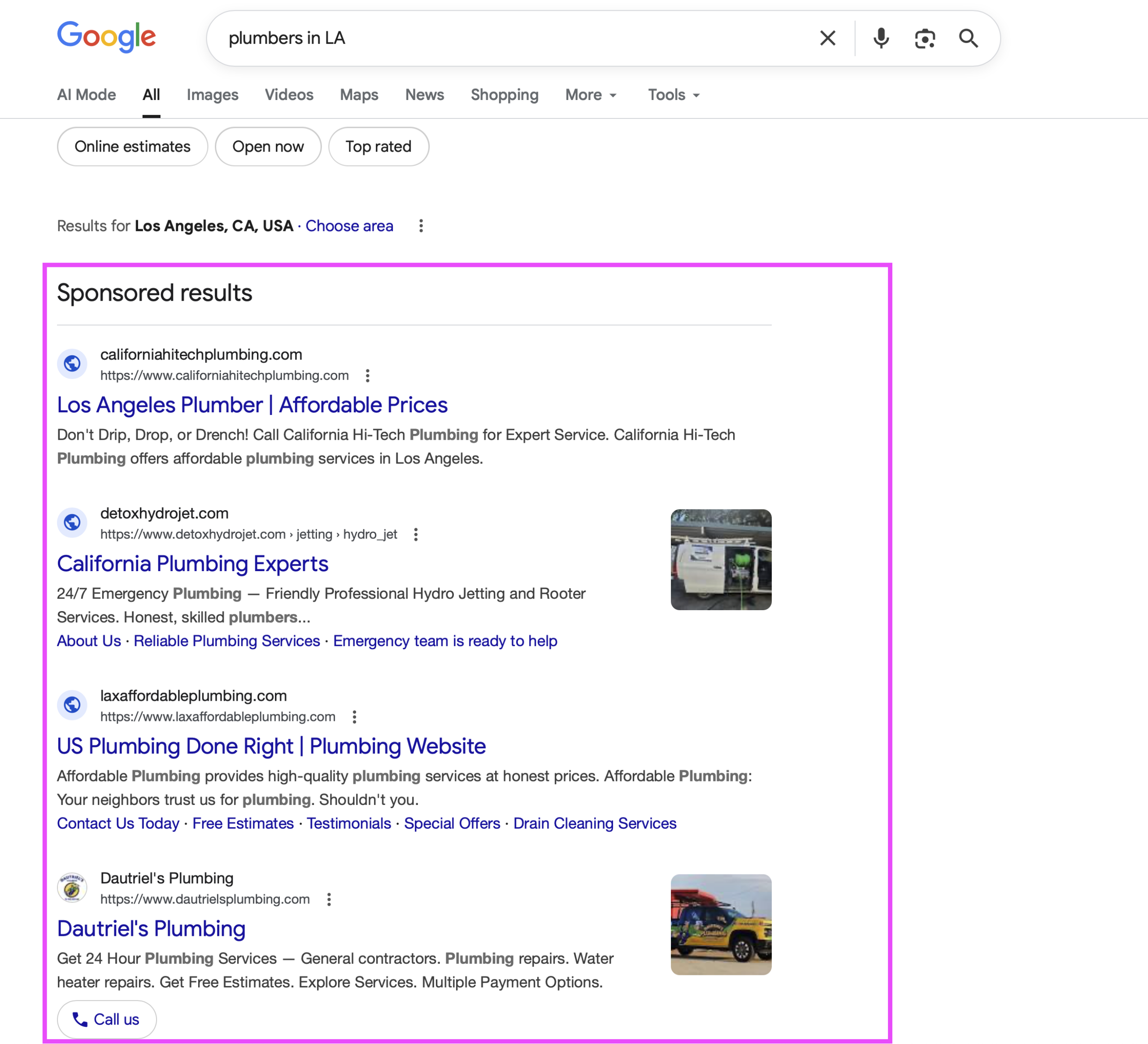Click laxaffordableplumbing.com globe favicon
The image size is (1148, 1044).
[x=72, y=704]
